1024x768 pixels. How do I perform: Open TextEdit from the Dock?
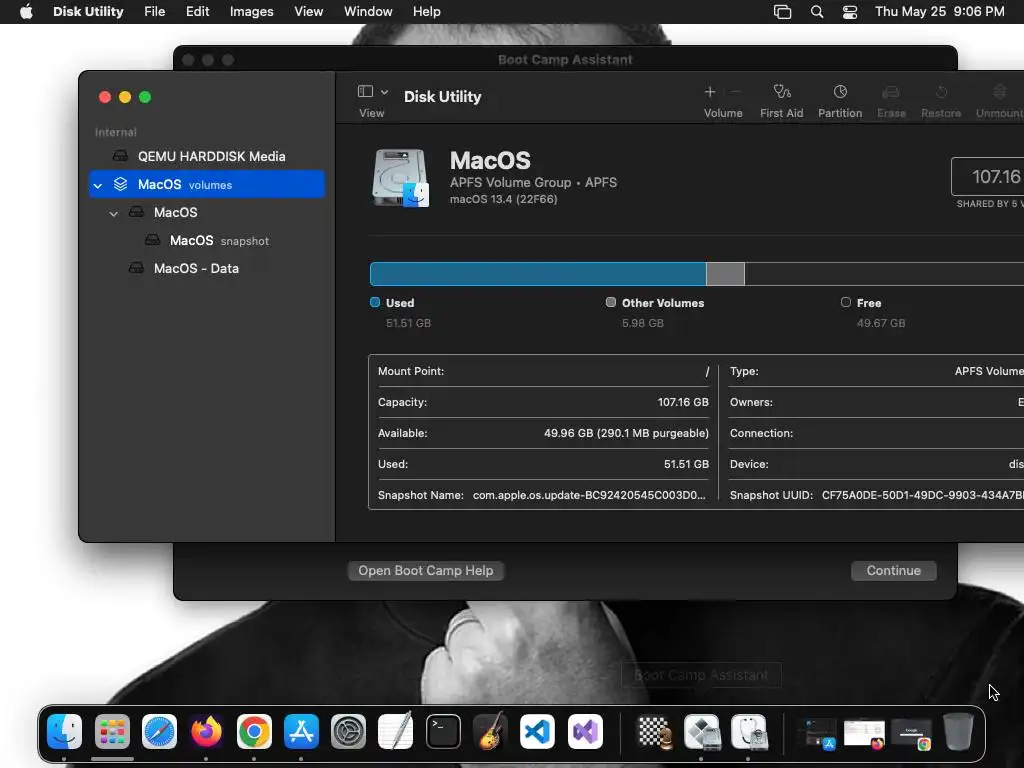pyautogui.click(x=396, y=731)
